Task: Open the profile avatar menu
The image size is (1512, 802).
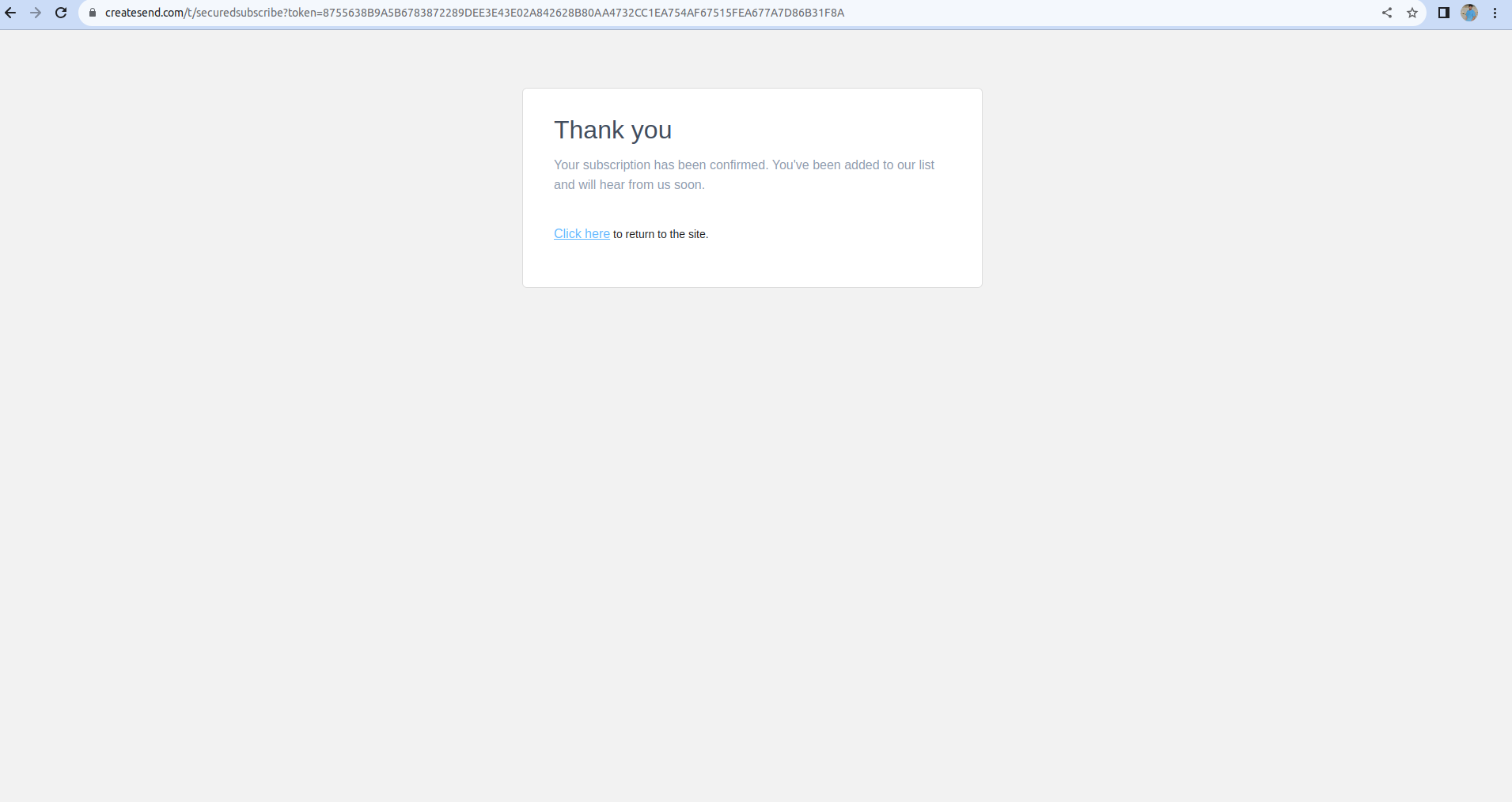Action: click(x=1468, y=13)
